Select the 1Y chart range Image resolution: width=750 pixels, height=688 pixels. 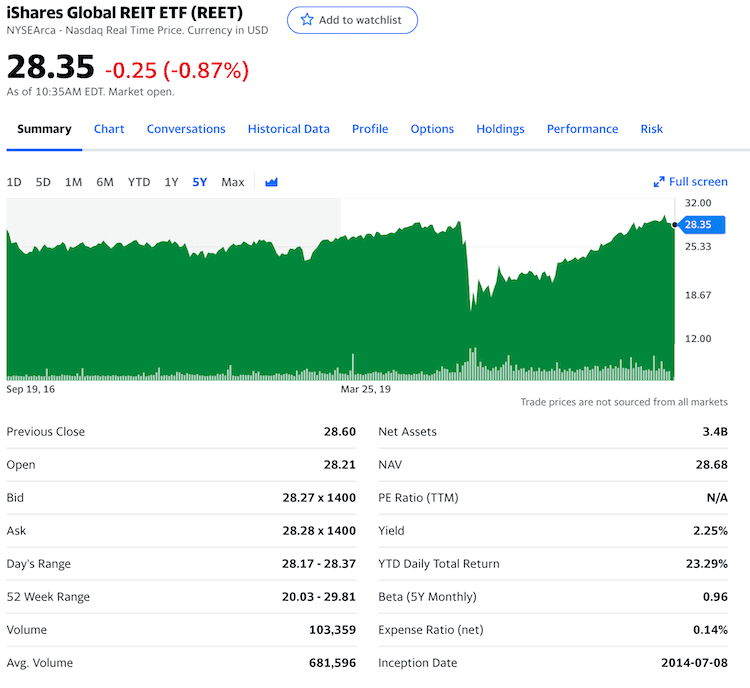171,182
